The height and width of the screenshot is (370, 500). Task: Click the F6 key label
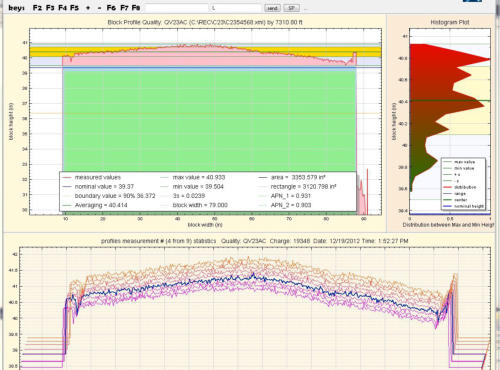pyautogui.click(x=111, y=8)
